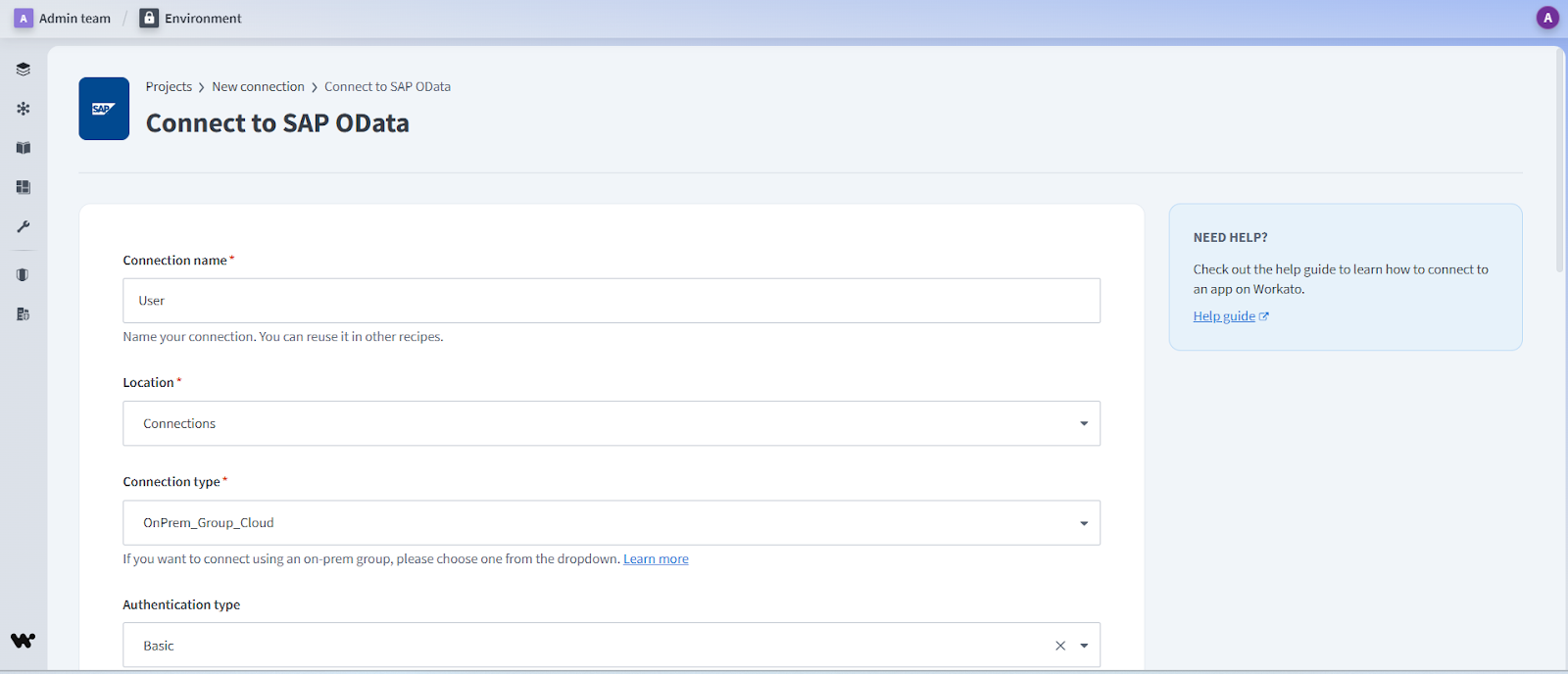Image resolution: width=1568 pixels, height=674 pixels.
Task: Go to New connection breadcrumb
Action: tap(258, 87)
